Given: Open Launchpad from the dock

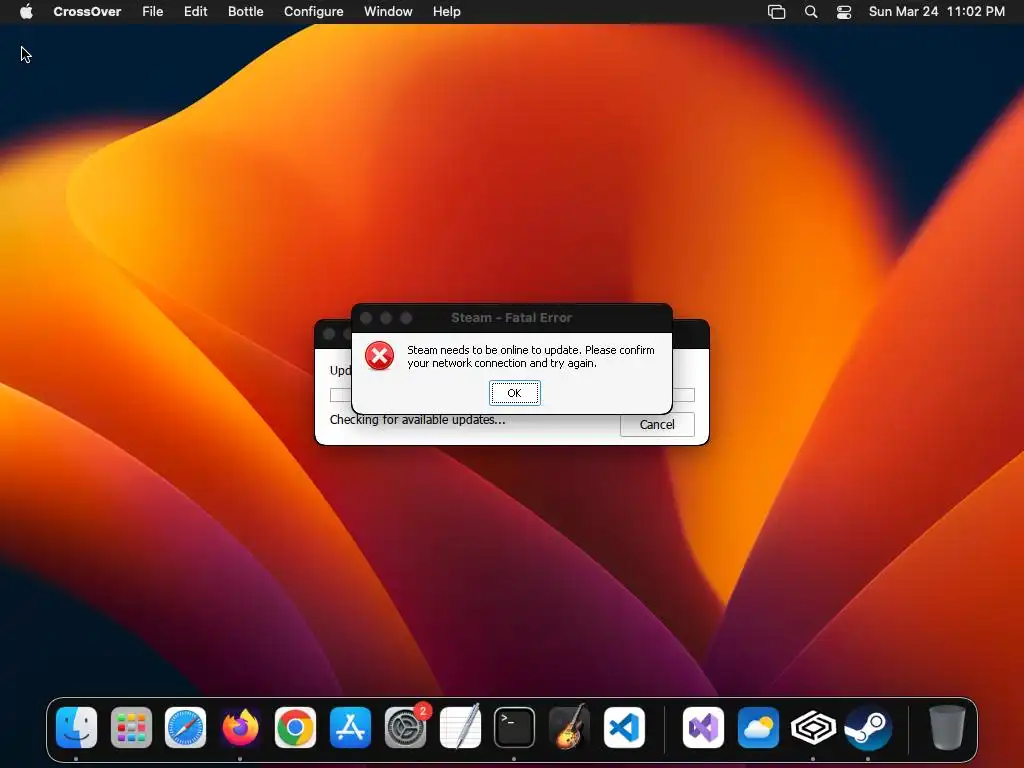Looking at the screenshot, I should 131,728.
